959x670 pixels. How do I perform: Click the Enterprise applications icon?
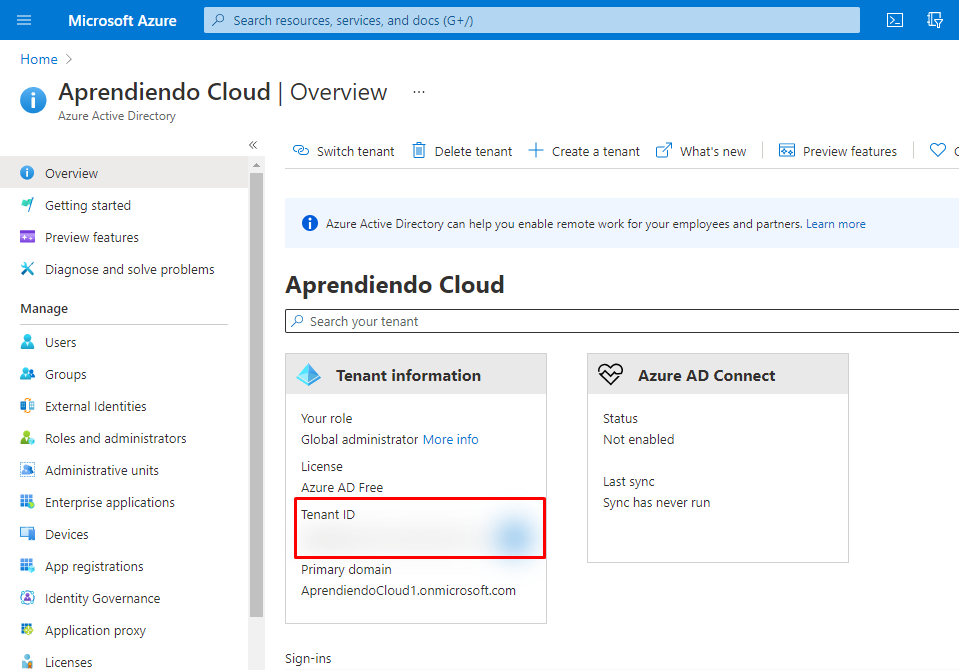pyautogui.click(x=27, y=502)
